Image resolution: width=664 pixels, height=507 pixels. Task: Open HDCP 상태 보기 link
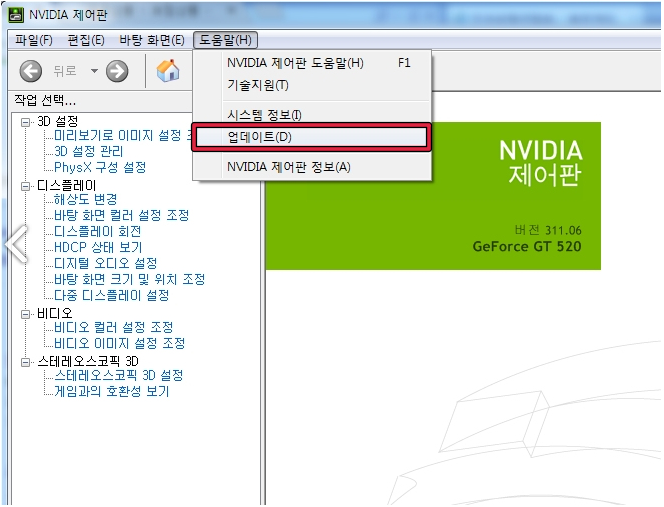pos(98,247)
